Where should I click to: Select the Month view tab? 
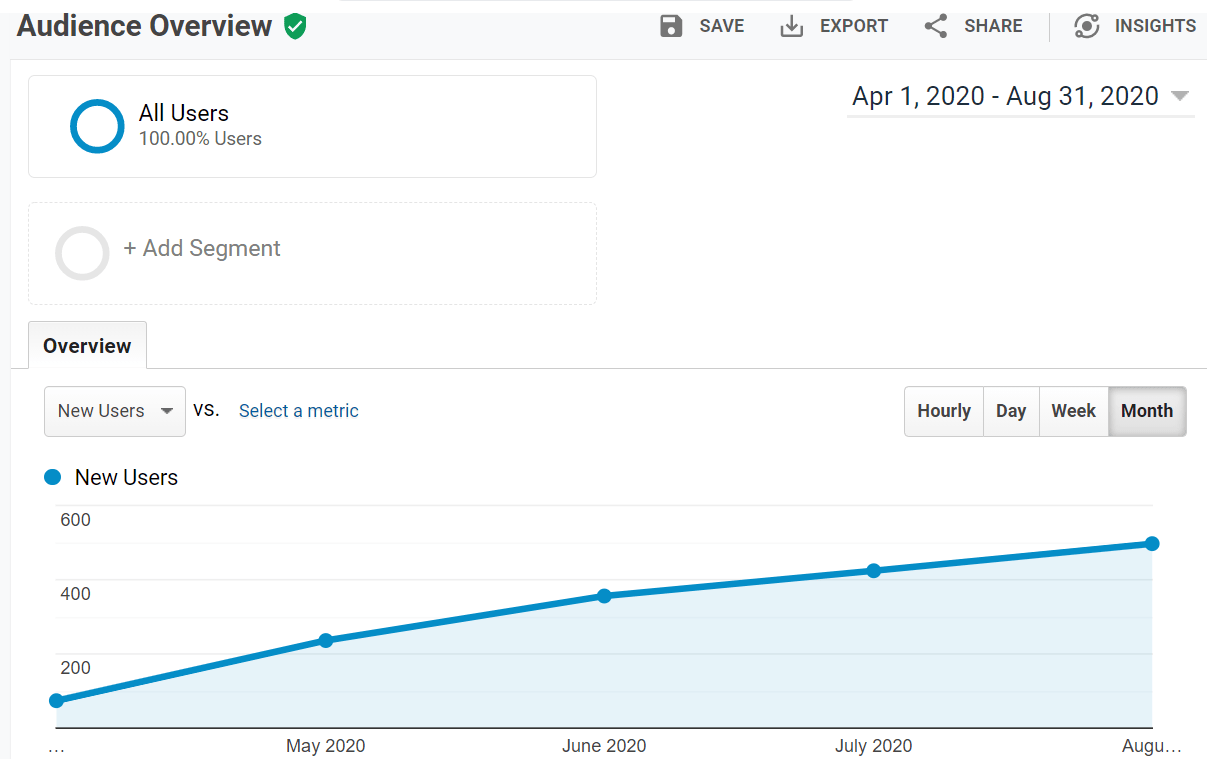(1147, 411)
